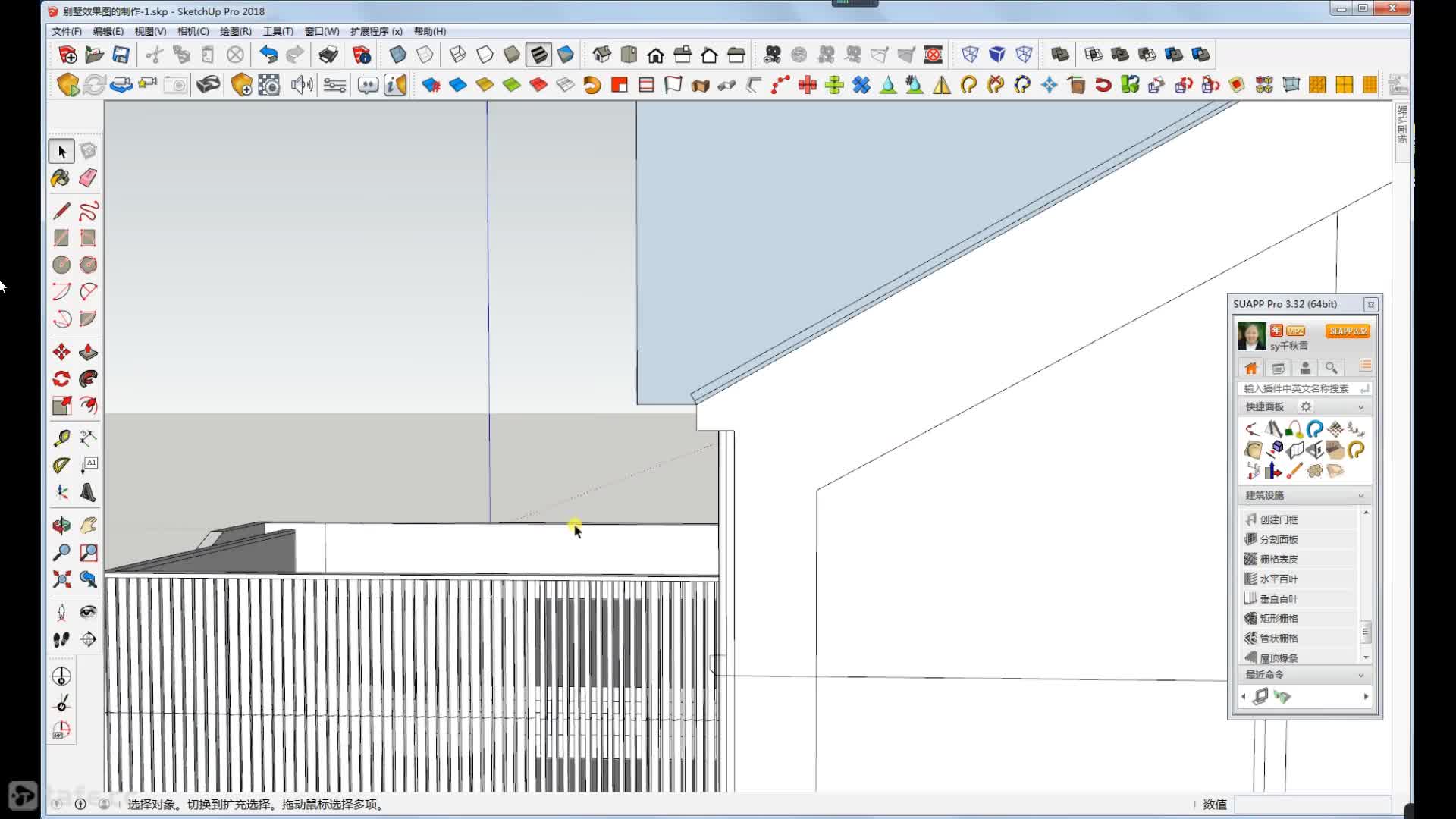Choose the Rectangle tool
Viewport: 1456px width, 819px height.
(61, 238)
